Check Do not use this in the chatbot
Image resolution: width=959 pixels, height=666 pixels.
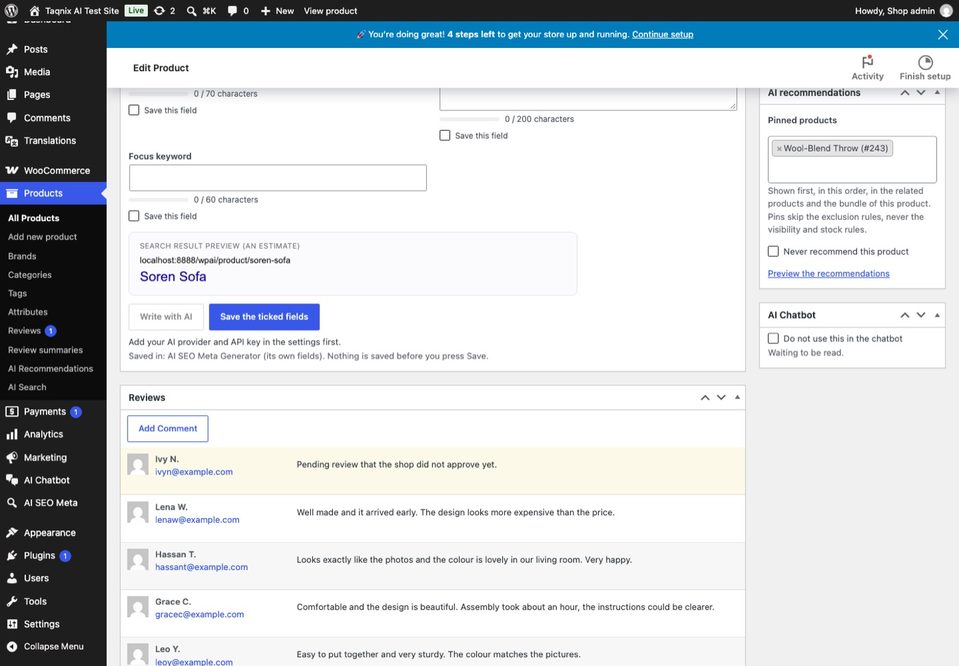[x=773, y=338]
